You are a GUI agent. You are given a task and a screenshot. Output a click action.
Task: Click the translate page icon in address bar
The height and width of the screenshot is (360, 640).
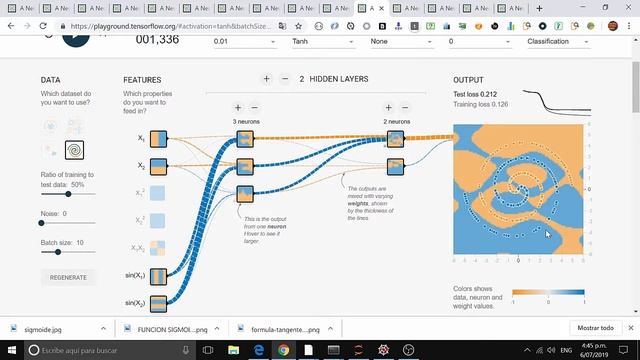tap(282, 26)
